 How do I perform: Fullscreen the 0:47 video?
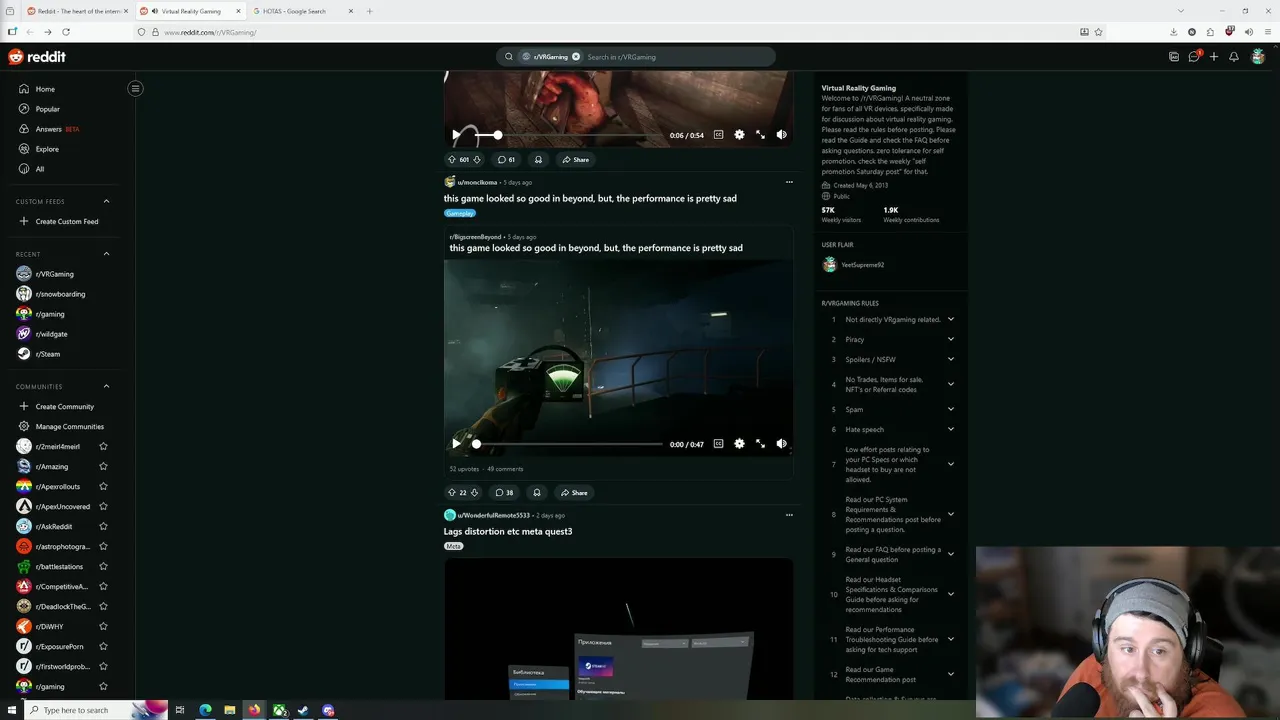coord(760,443)
